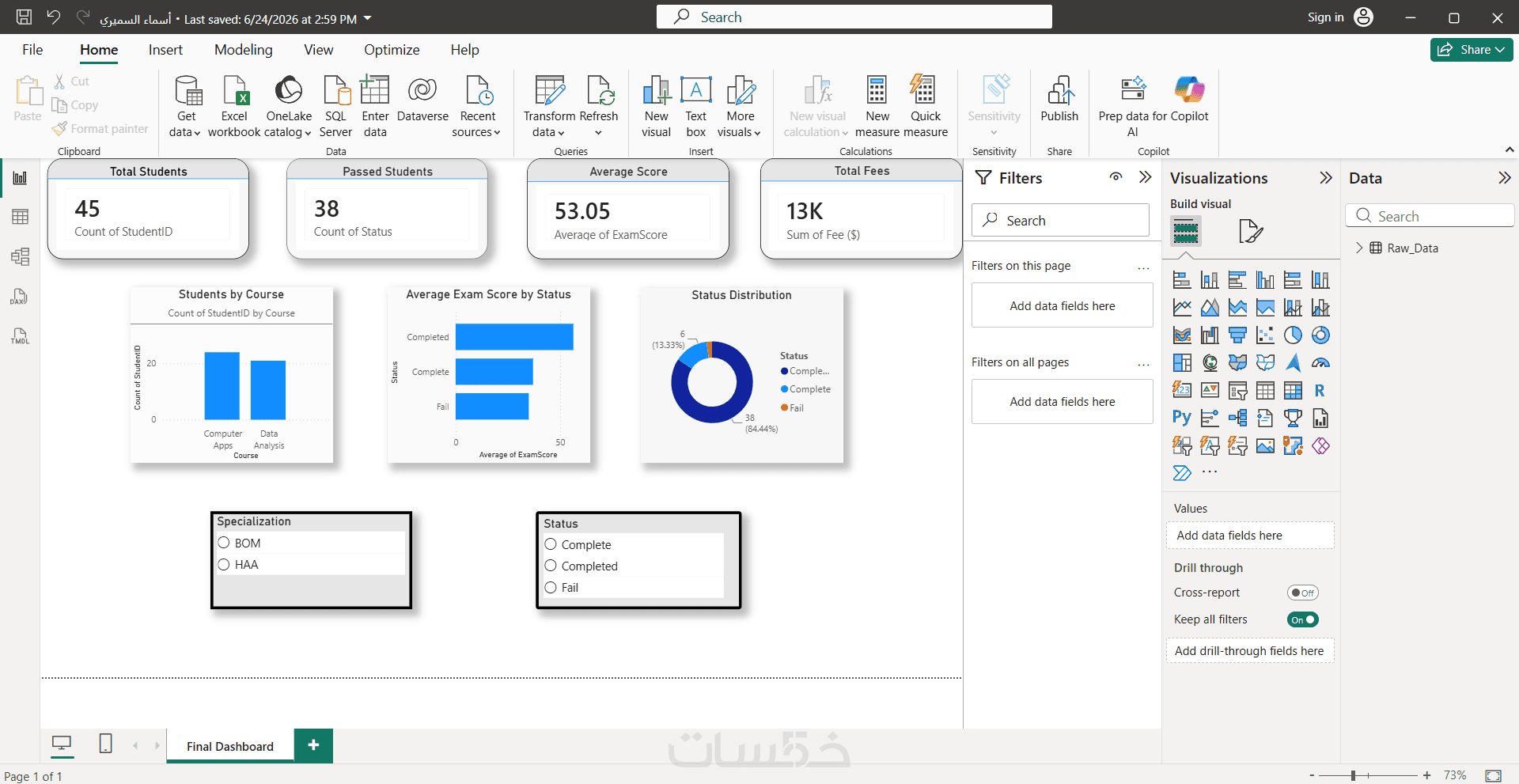Switch to the Modeling ribbon tab

click(244, 50)
